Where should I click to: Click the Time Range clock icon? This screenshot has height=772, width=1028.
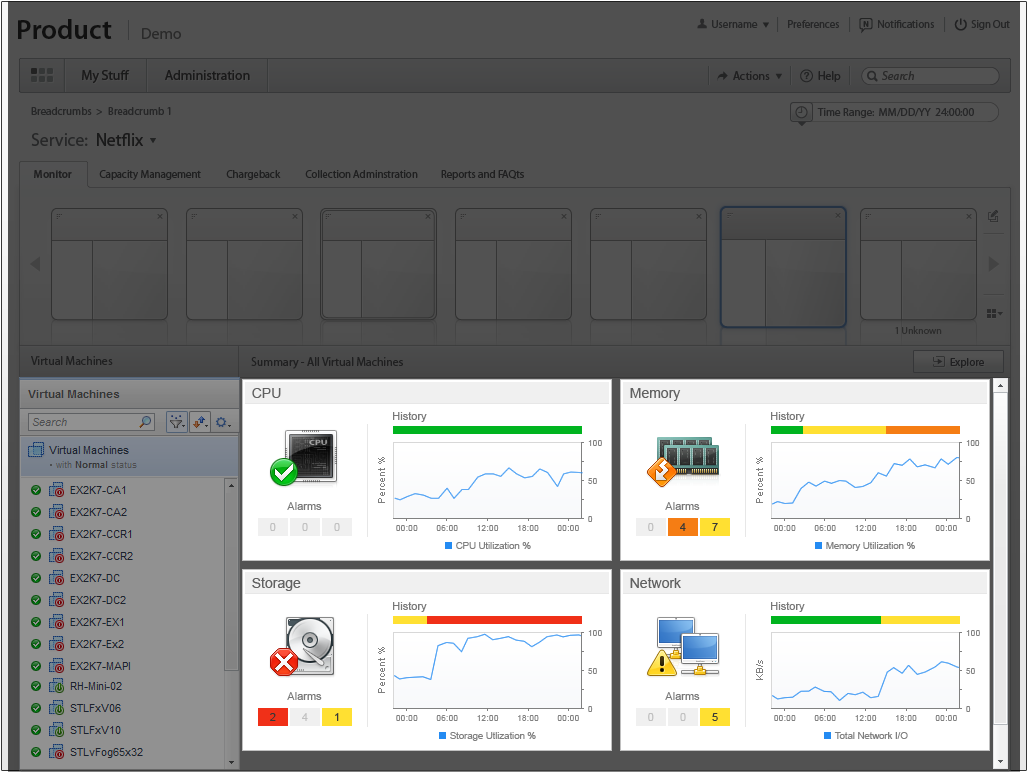(x=801, y=112)
